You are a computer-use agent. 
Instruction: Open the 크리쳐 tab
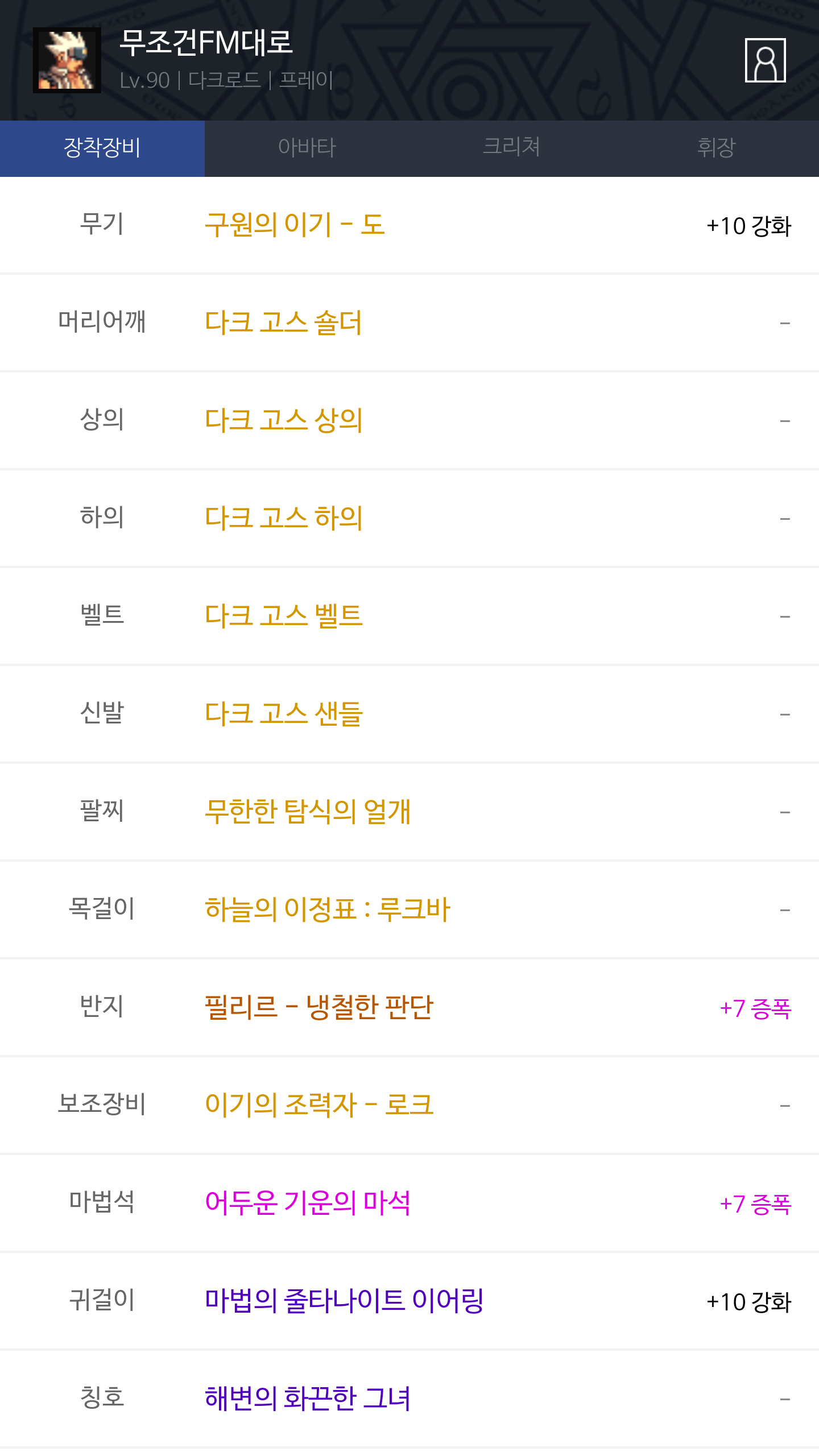click(511, 148)
